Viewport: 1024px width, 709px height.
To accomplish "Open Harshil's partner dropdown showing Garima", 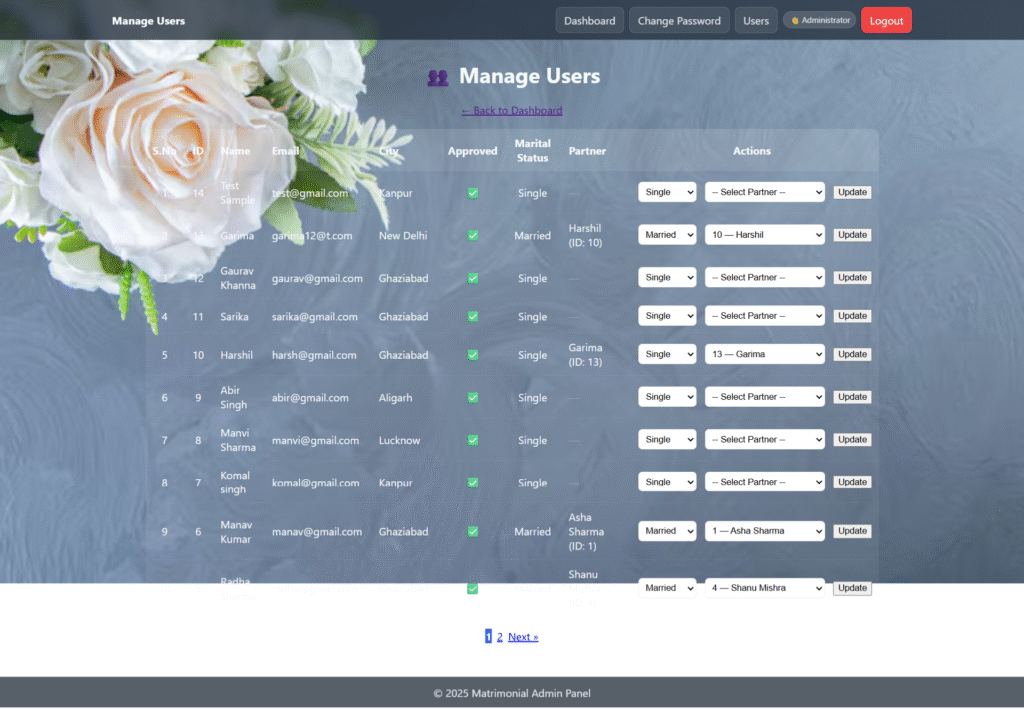I will (x=765, y=353).
